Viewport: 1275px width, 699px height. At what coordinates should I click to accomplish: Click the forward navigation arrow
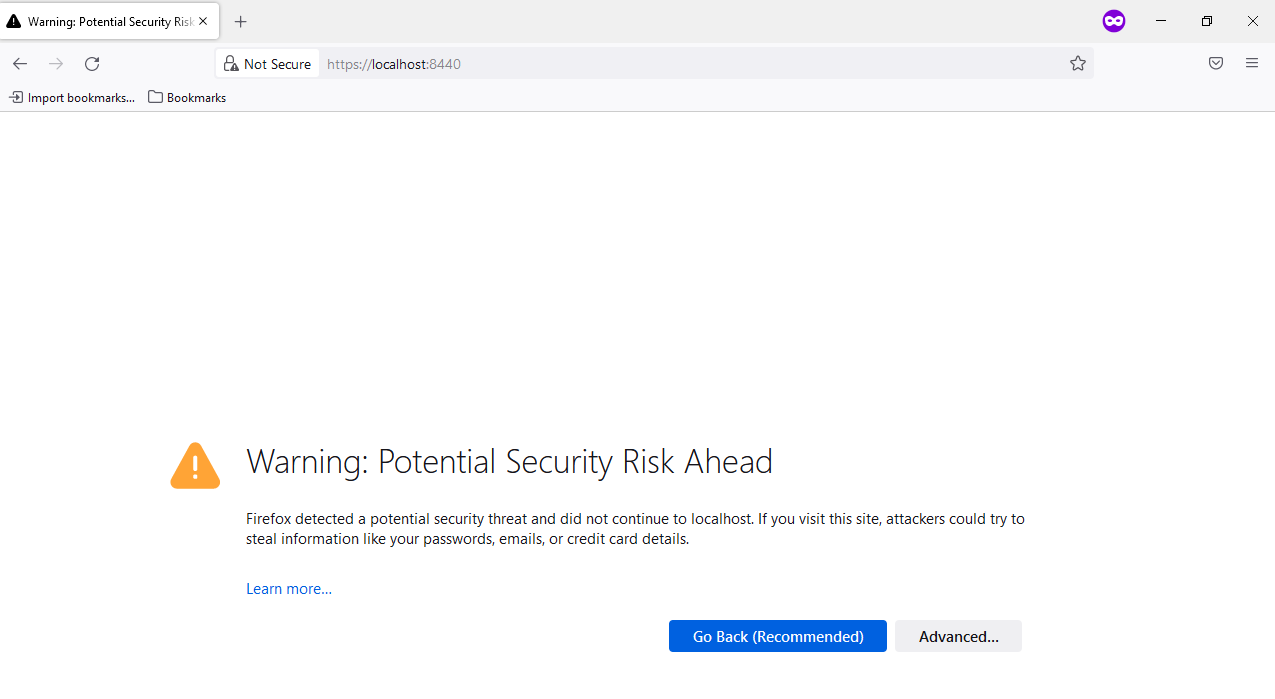(x=56, y=64)
